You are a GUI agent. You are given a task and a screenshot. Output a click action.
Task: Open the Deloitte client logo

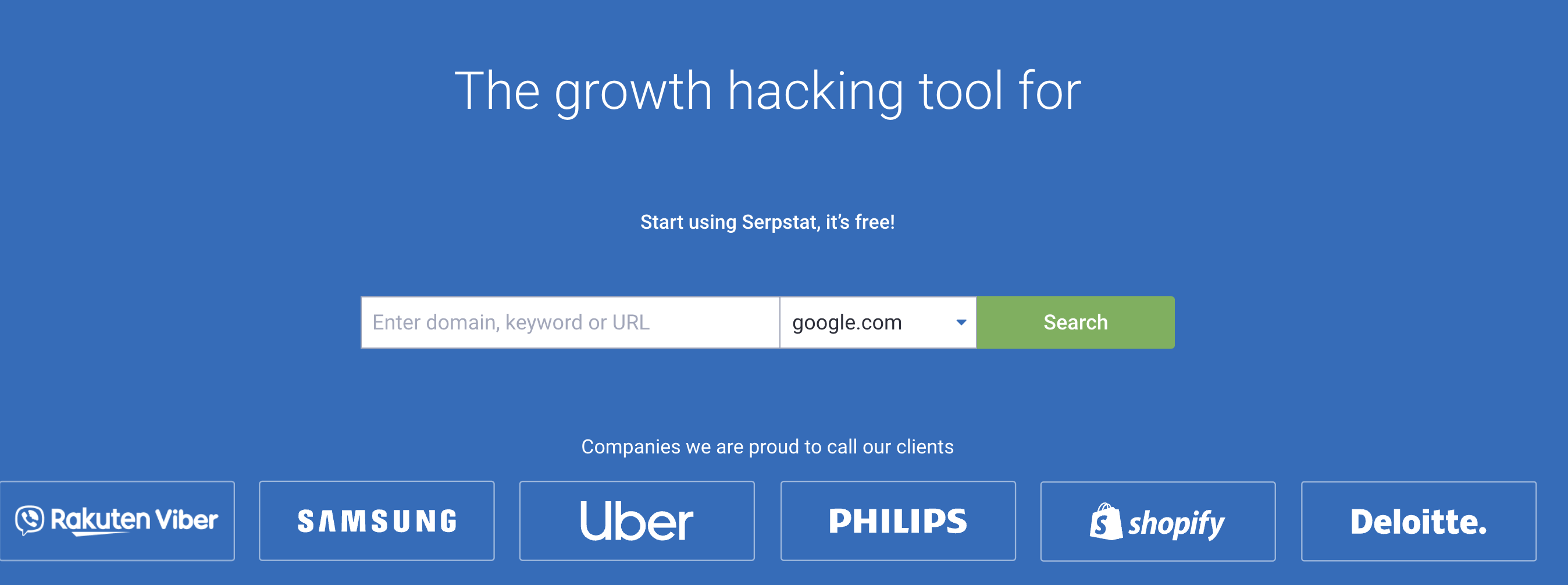coord(1419,522)
